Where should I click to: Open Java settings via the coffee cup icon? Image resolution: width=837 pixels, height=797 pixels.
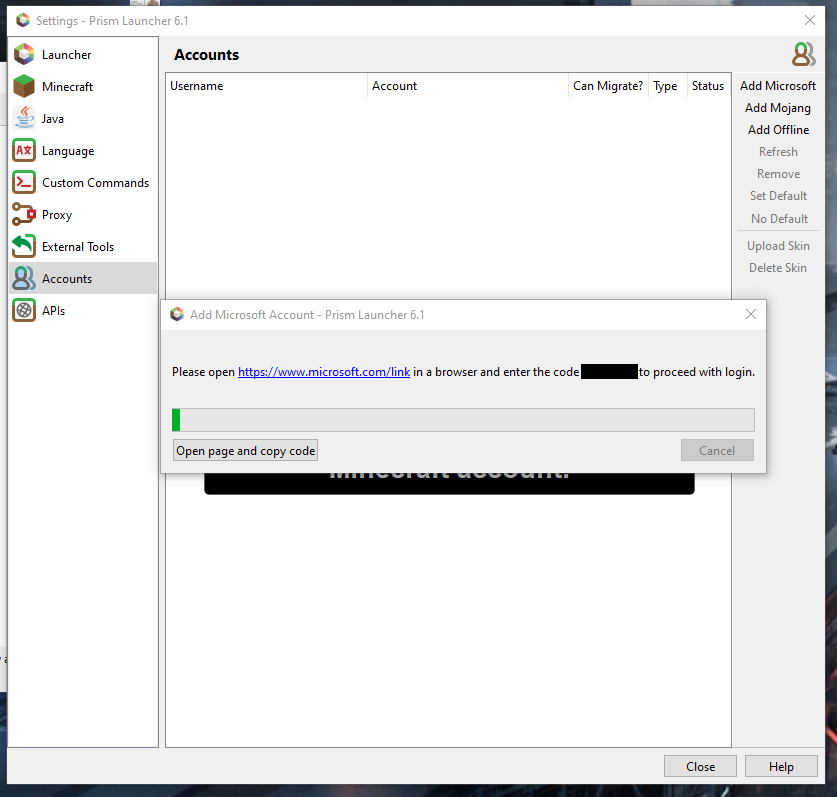point(23,118)
